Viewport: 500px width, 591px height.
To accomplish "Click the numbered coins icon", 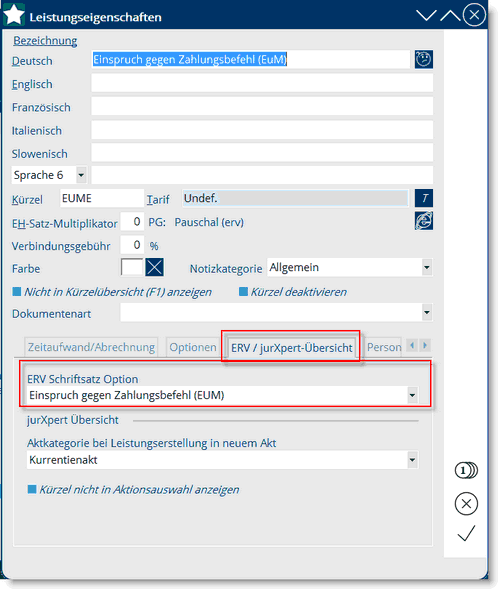I will pyautogui.click(x=466, y=470).
